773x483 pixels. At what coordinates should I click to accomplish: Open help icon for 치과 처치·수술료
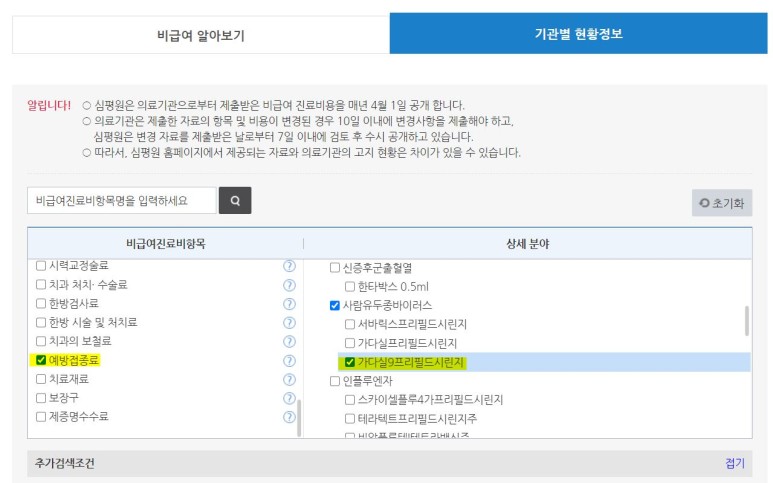(289, 285)
